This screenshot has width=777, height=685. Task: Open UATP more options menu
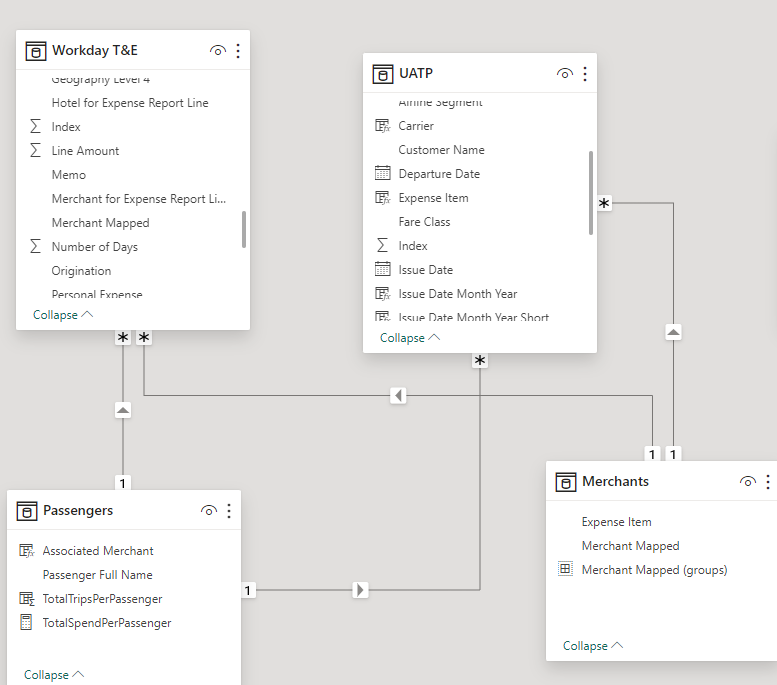click(x=585, y=74)
